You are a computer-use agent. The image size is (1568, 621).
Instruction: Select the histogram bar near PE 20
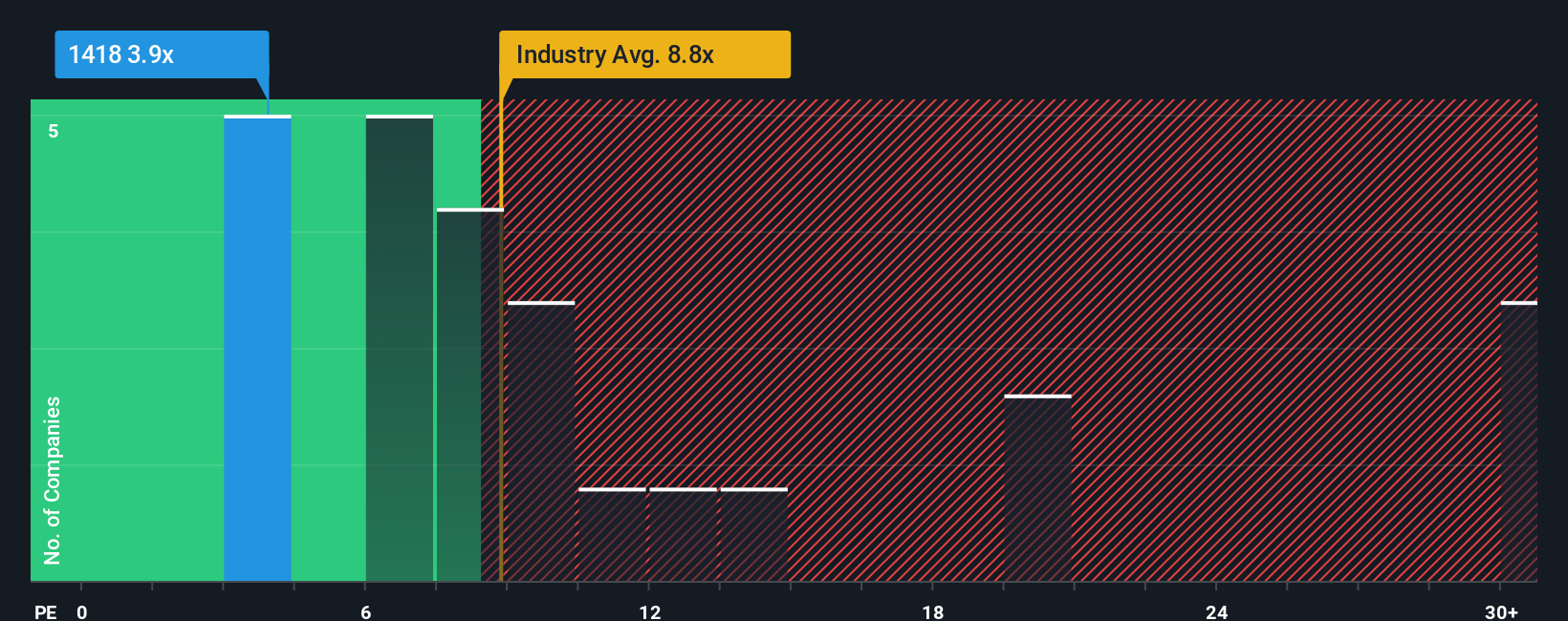(1037, 487)
